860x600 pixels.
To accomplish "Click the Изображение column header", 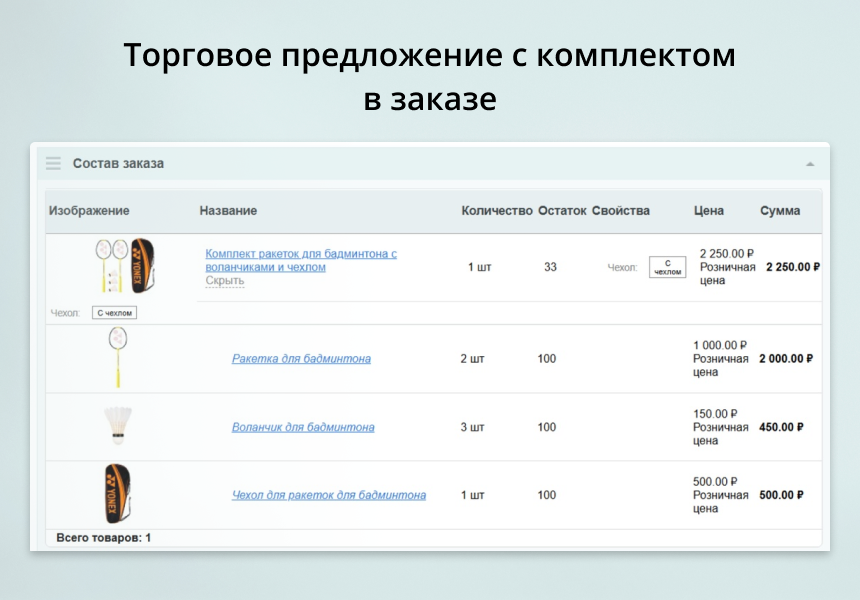I will [89, 211].
